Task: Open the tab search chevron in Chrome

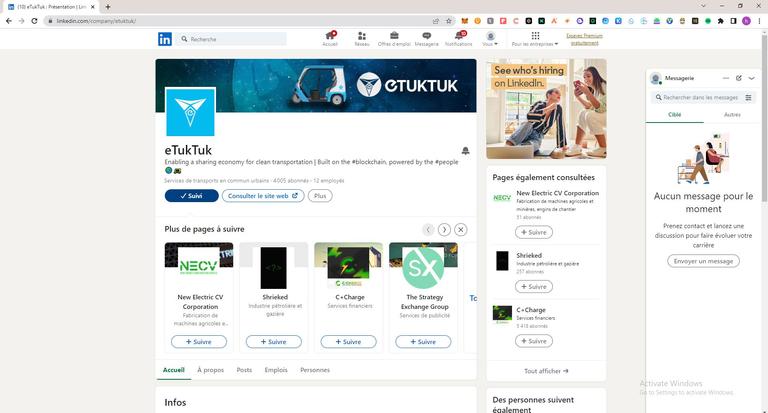Action: click(703, 6)
